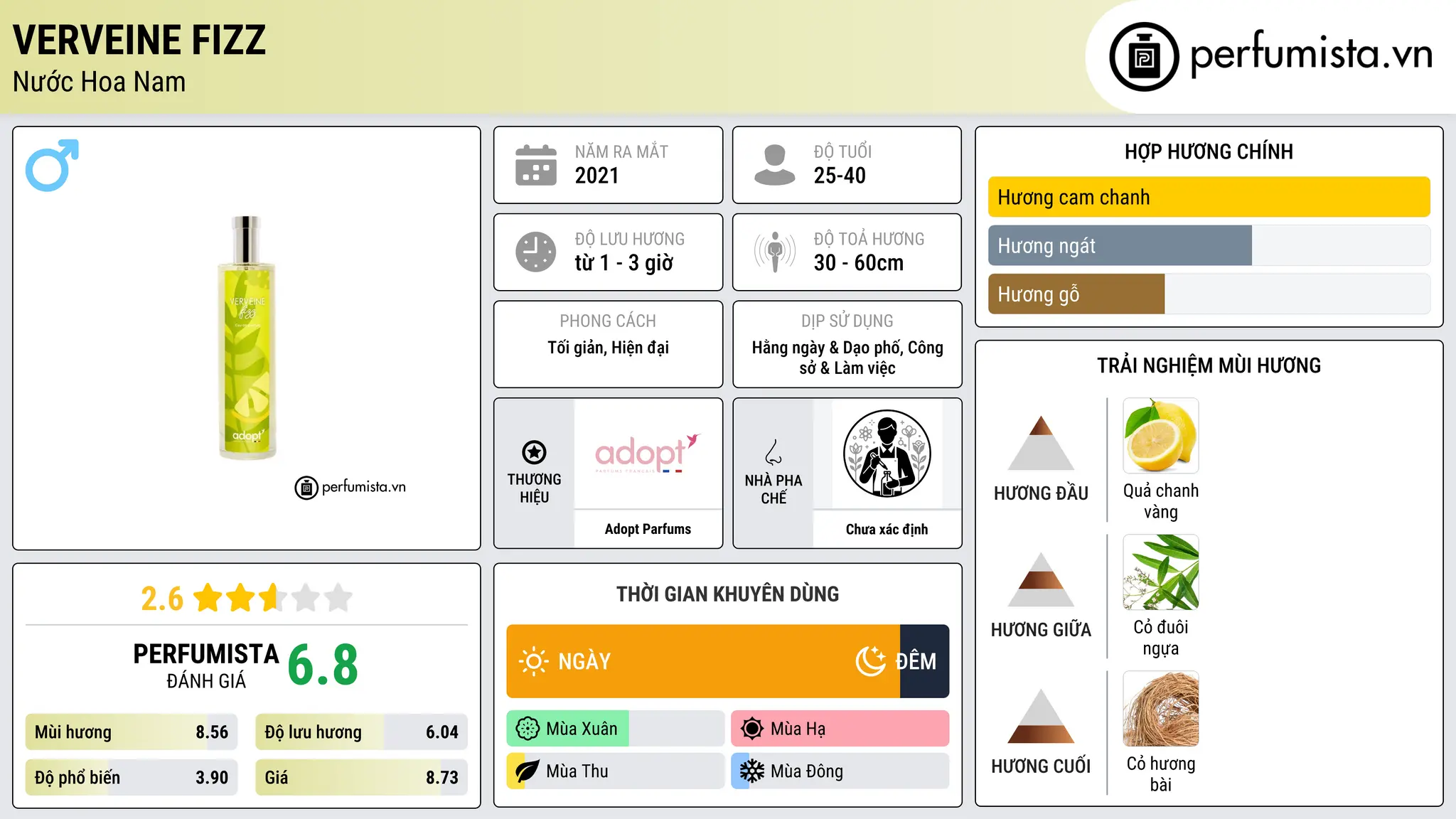The image size is (1456, 819).
Task: Click the summer sun icon for Mùa Hạ
Action: (x=752, y=729)
